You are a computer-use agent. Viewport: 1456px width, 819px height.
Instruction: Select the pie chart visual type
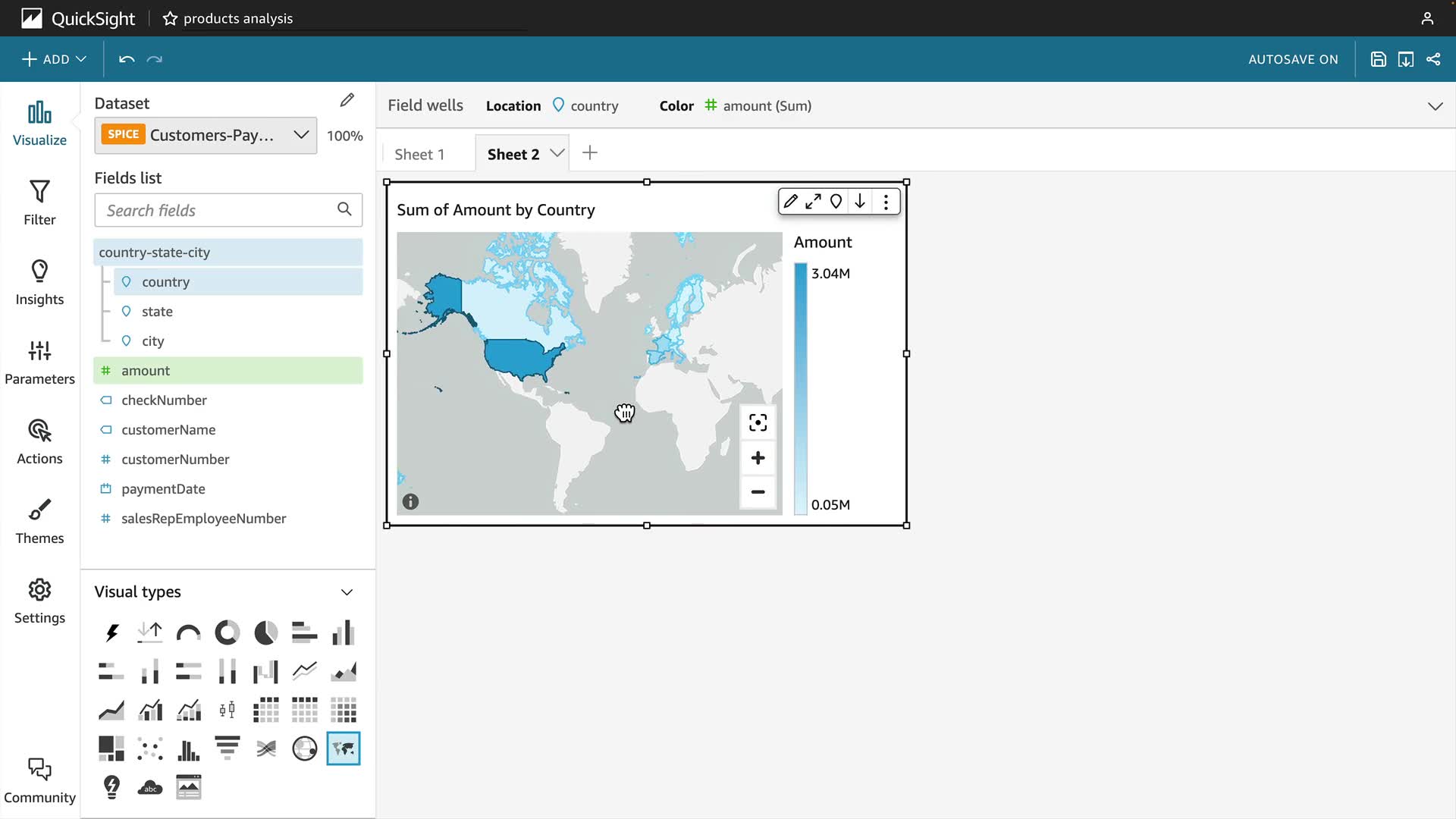click(x=265, y=632)
